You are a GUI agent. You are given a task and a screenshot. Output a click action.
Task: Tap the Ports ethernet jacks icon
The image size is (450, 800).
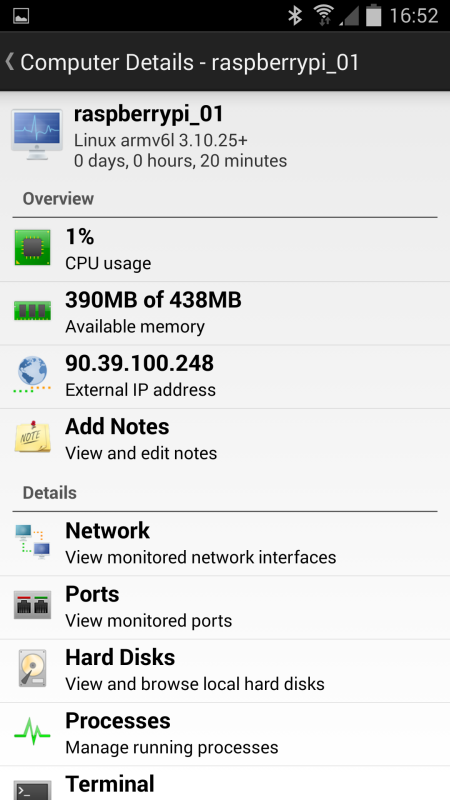(32, 605)
